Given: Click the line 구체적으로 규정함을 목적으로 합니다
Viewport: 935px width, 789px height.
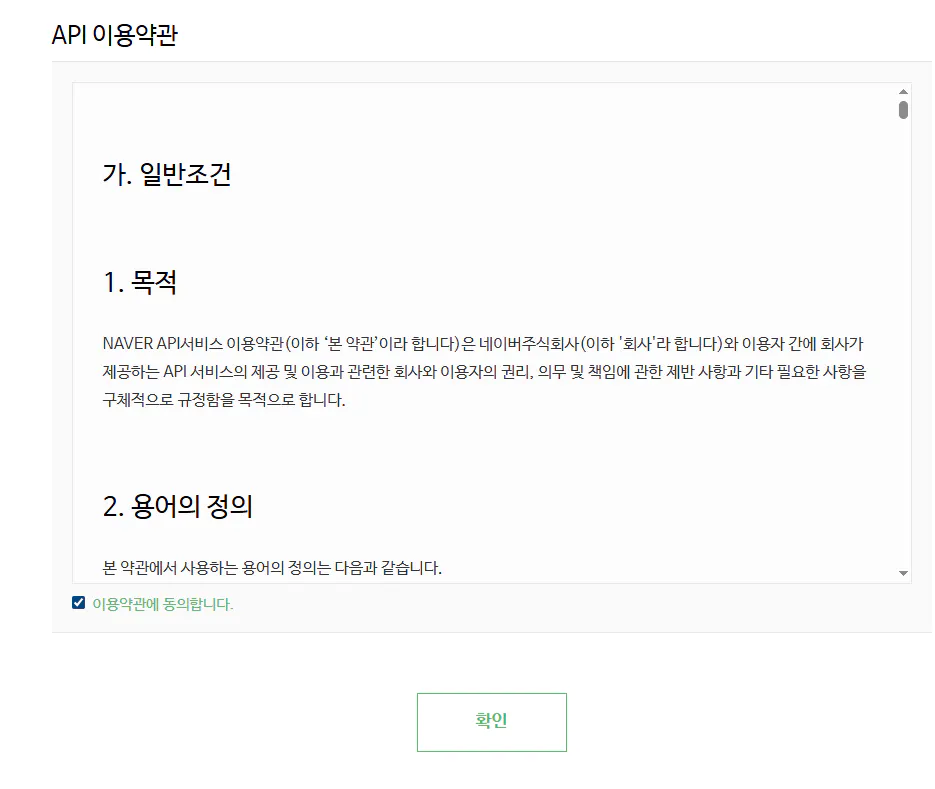Looking at the screenshot, I should (x=223, y=400).
